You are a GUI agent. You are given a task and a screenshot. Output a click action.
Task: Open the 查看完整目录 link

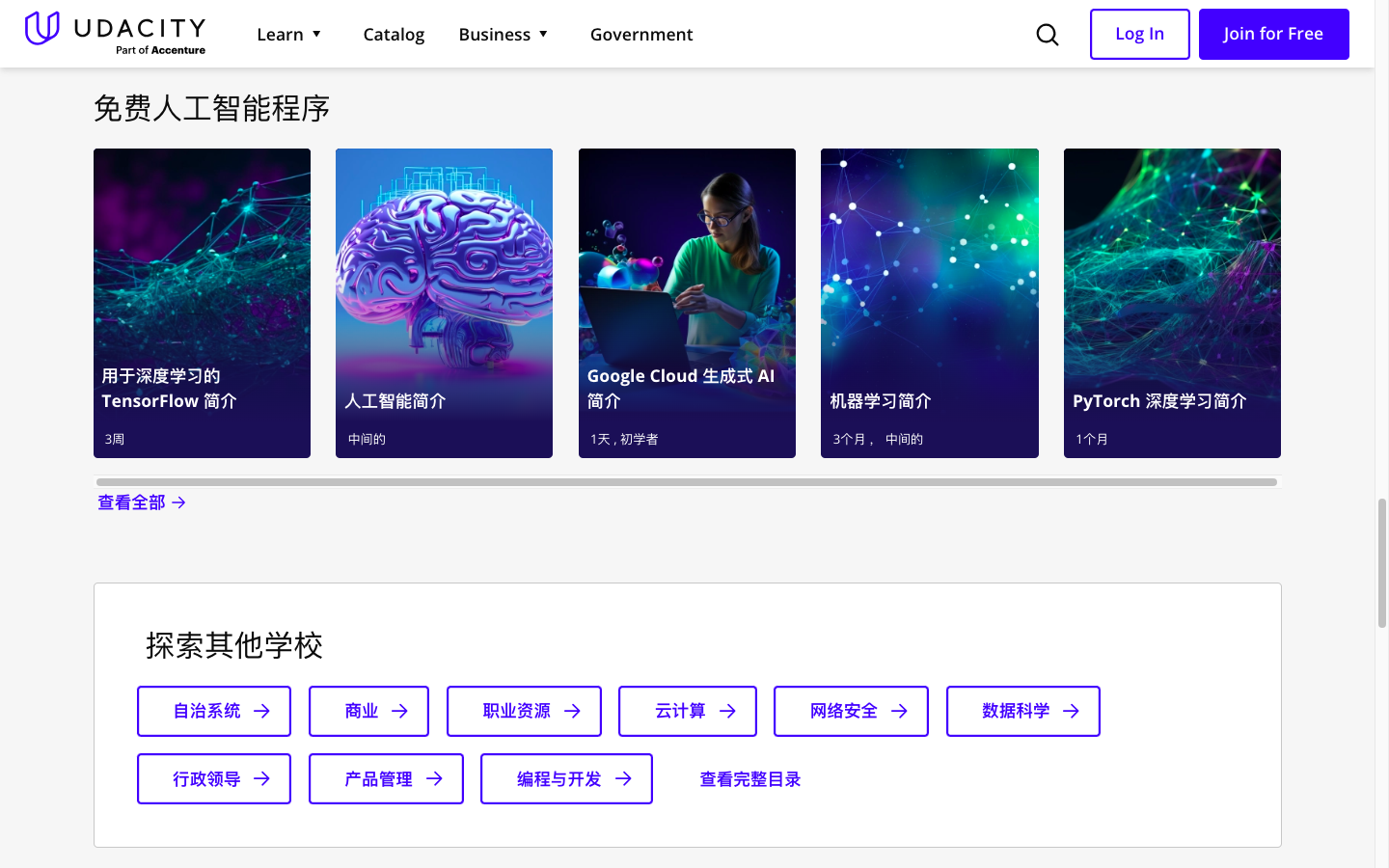(750, 779)
